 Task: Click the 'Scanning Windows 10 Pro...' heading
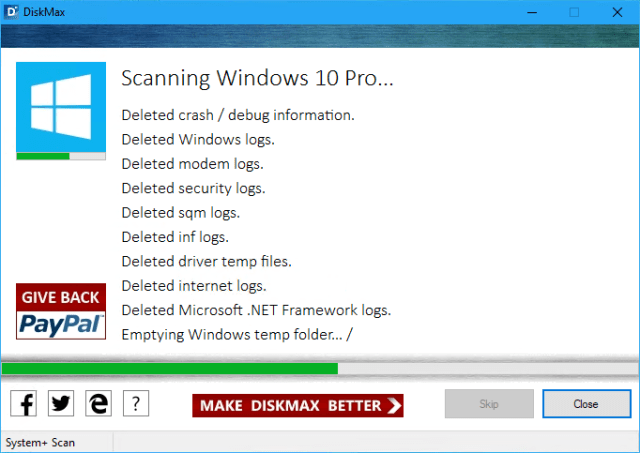point(257,78)
